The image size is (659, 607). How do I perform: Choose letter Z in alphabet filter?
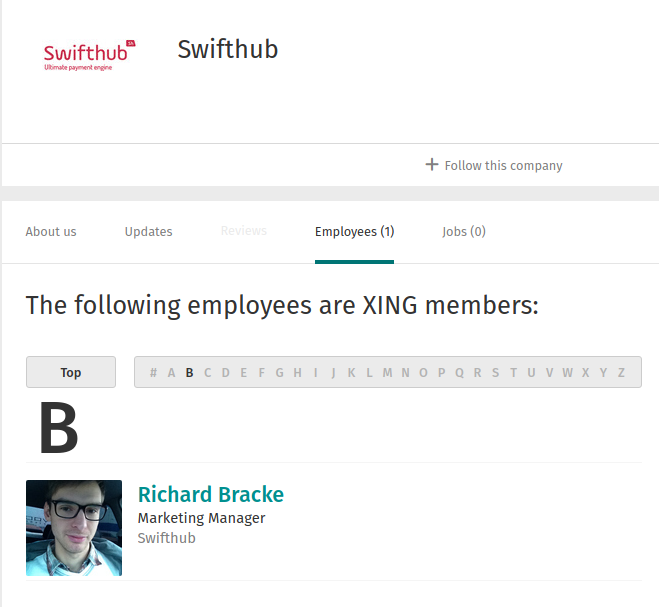pyautogui.click(x=621, y=372)
